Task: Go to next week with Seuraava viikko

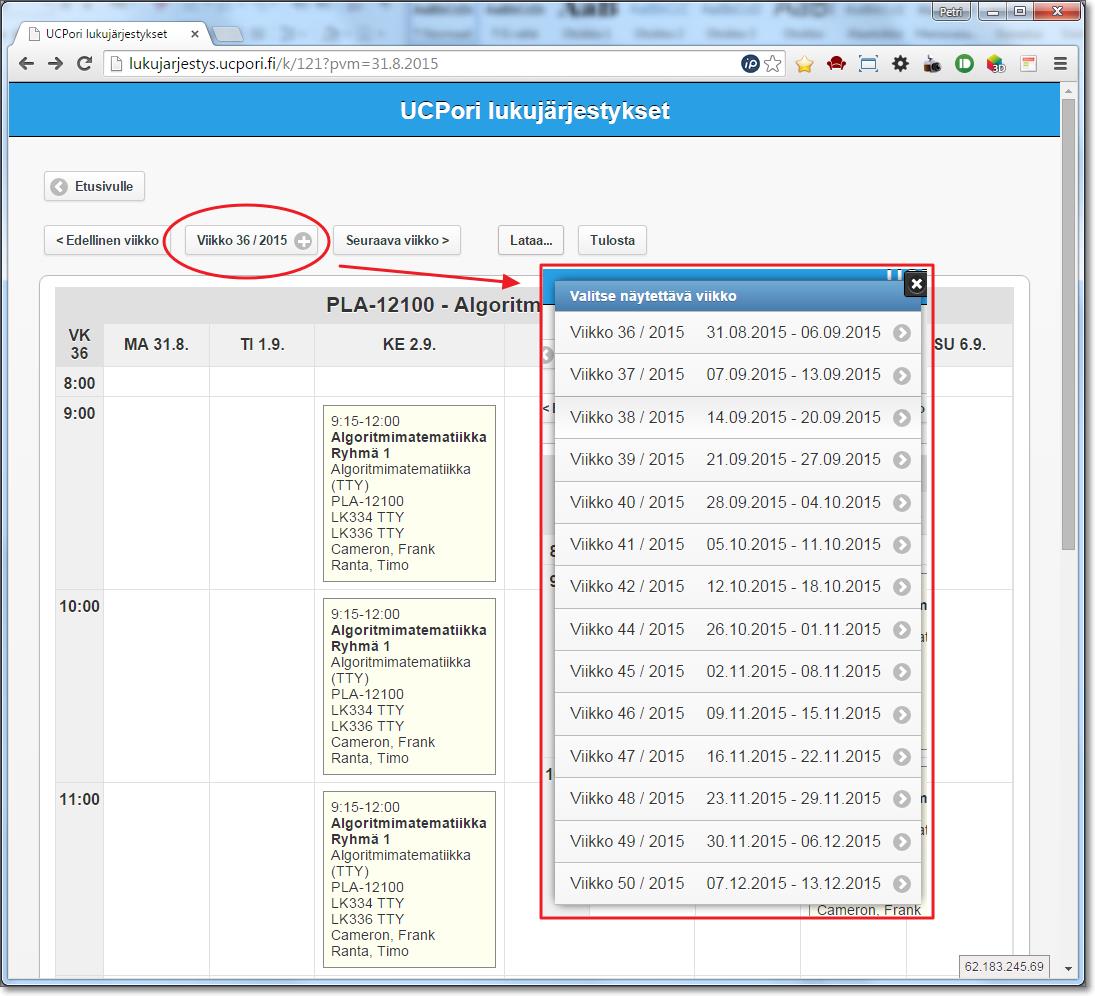Action: [x=397, y=240]
